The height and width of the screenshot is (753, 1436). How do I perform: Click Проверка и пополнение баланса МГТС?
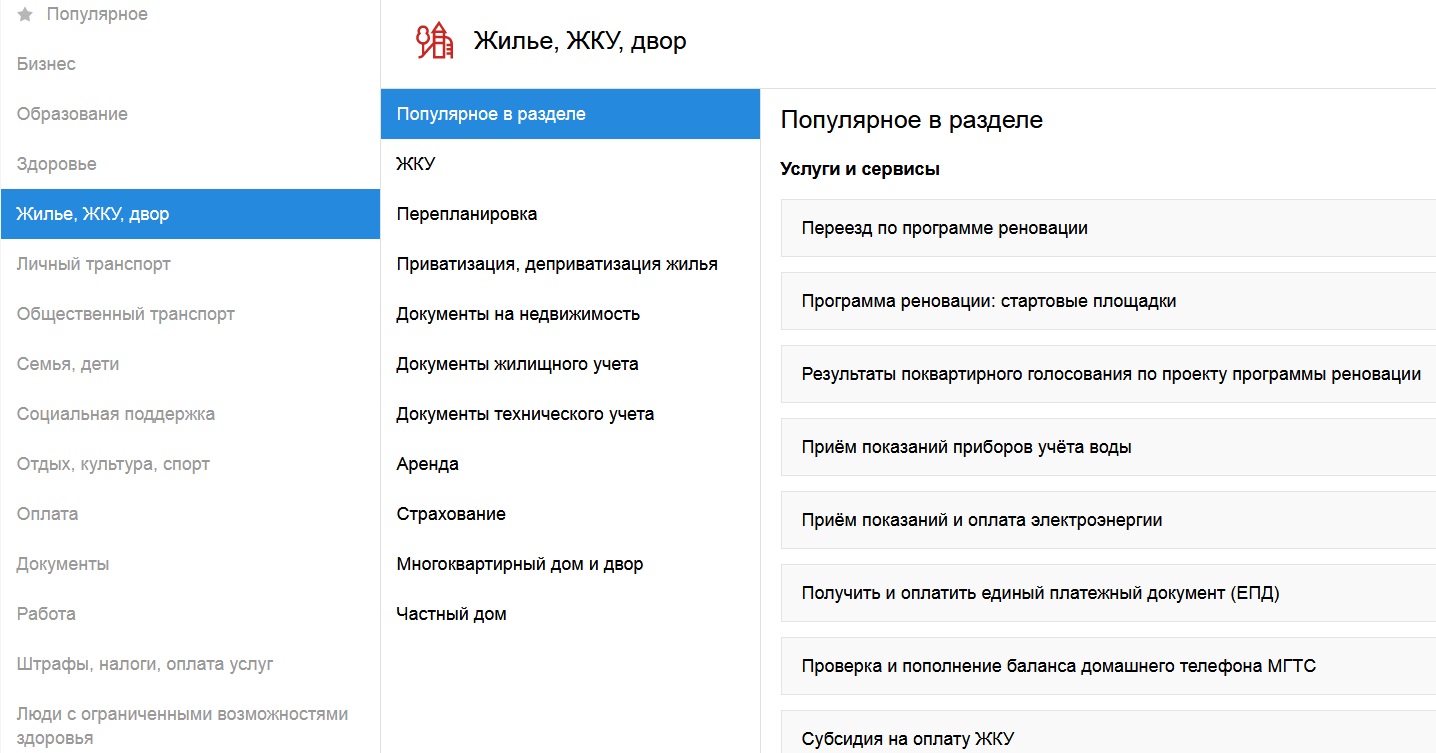pyautogui.click(x=1059, y=666)
